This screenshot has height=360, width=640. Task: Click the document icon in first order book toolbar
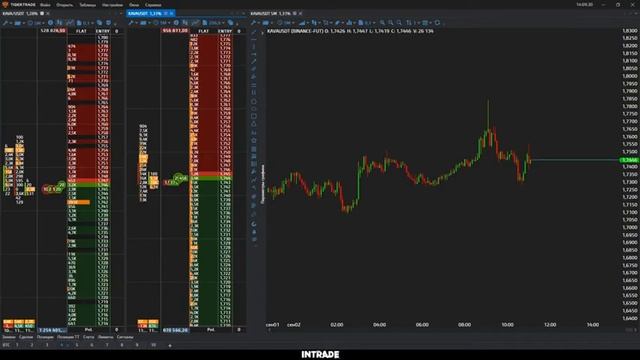click(79, 23)
